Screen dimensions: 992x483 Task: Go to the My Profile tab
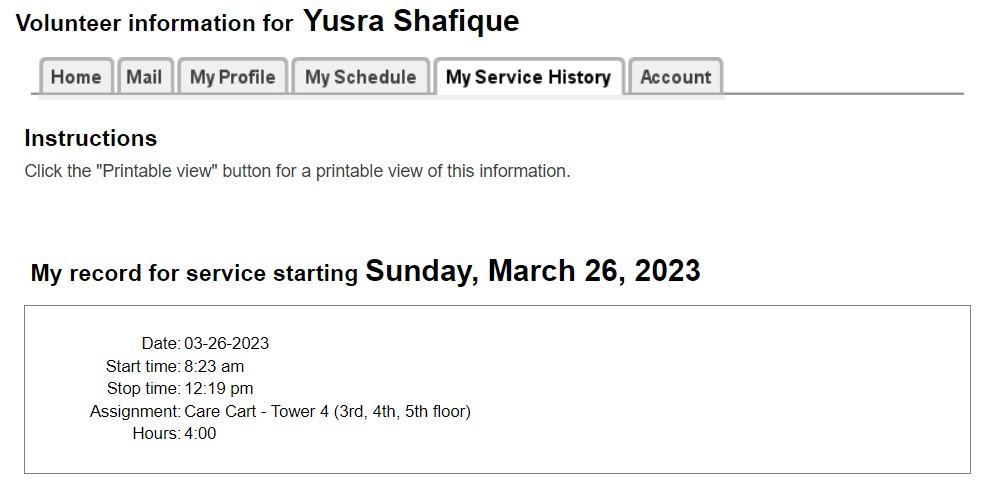232,77
